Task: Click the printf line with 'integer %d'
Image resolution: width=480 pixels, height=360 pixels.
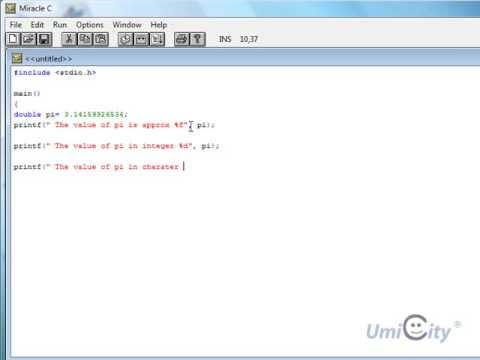Action: 116,146
